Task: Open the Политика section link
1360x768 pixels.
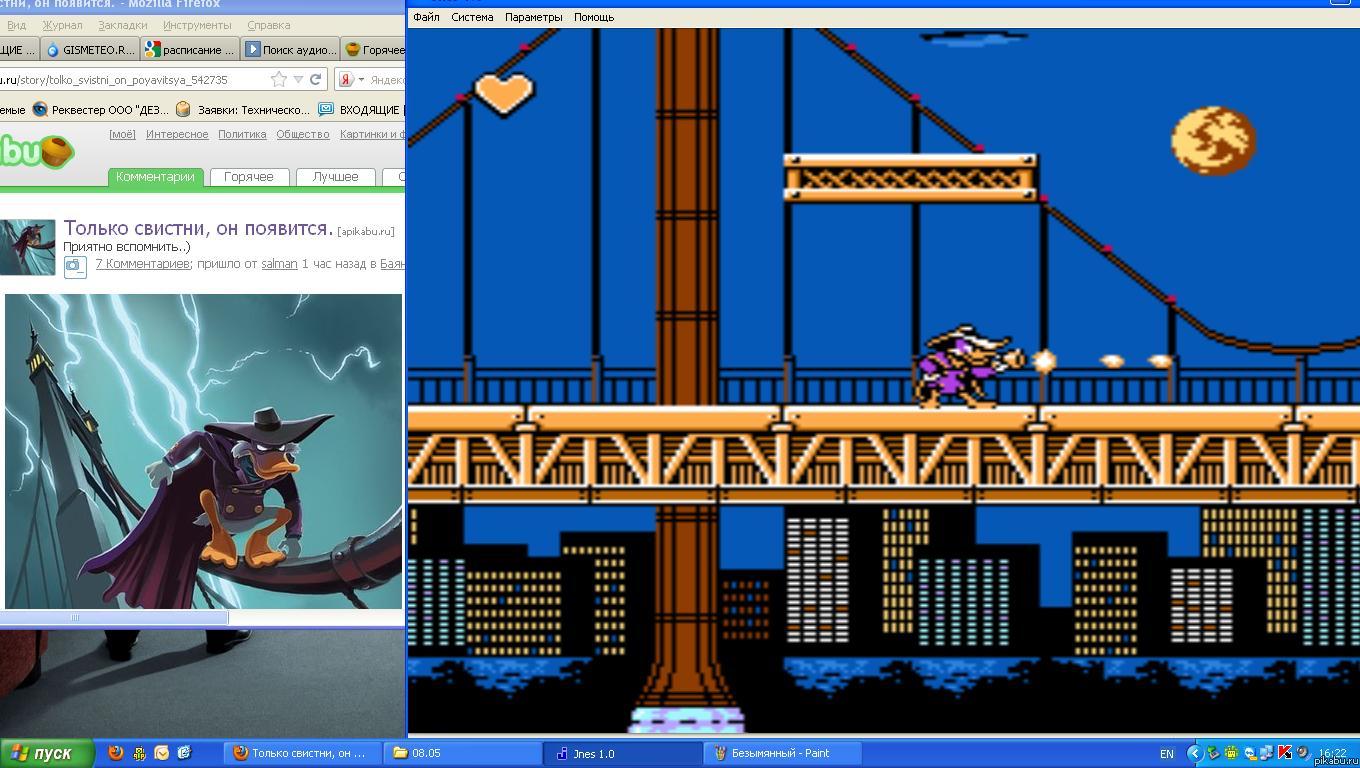Action: pyautogui.click(x=242, y=134)
